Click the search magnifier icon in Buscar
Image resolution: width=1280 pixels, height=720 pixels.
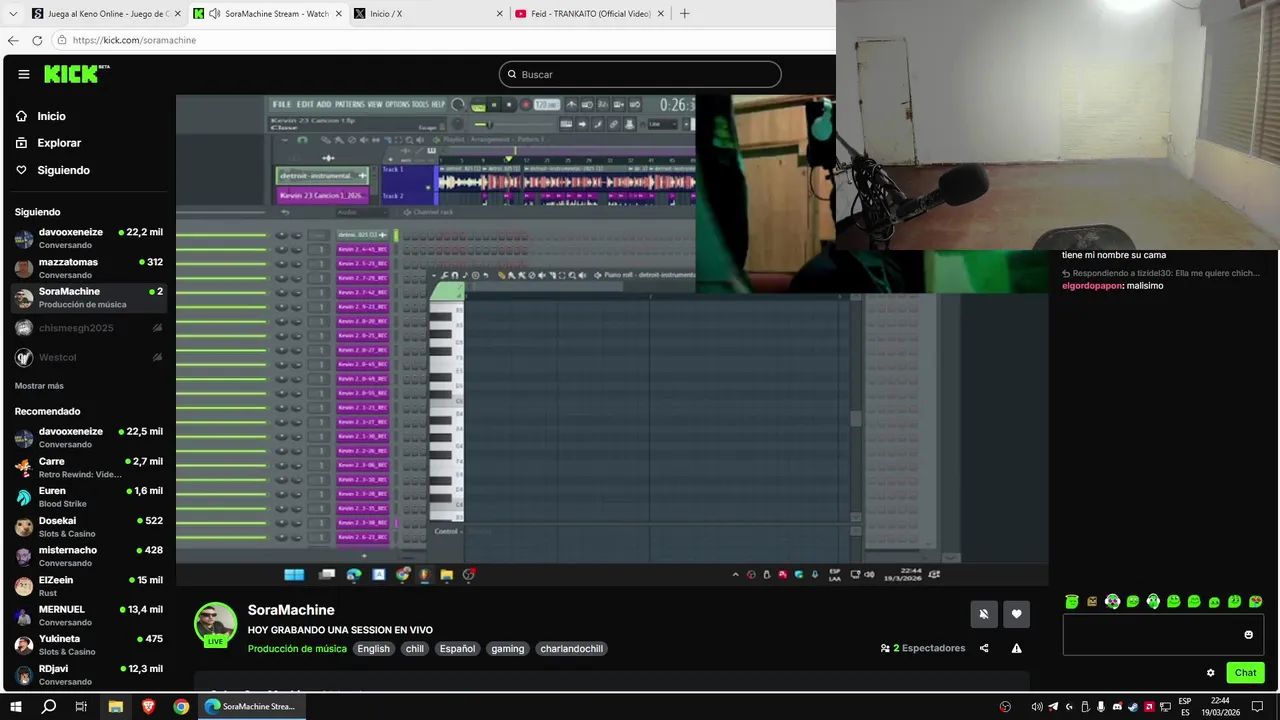click(x=512, y=74)
